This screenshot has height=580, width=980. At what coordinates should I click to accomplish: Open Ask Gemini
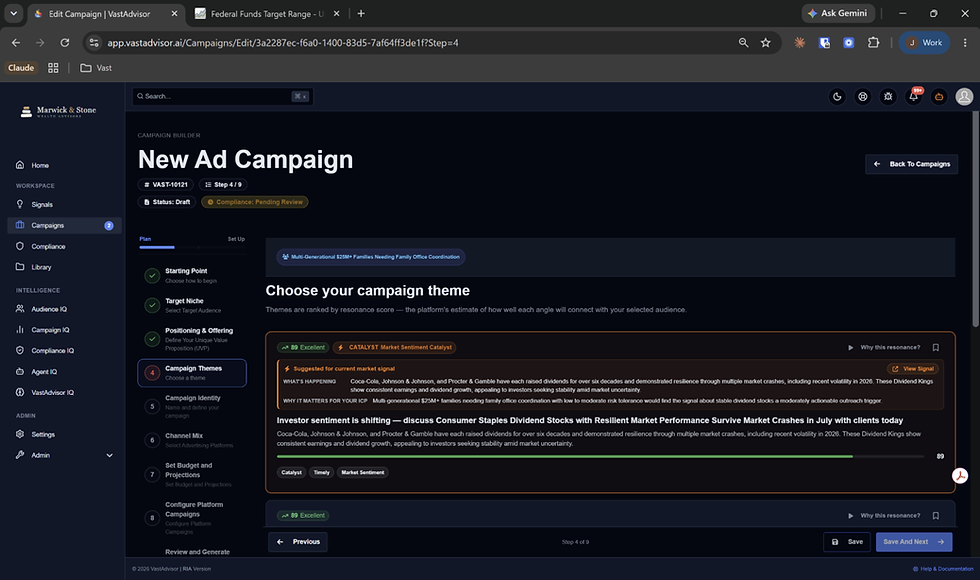point(837,13)
